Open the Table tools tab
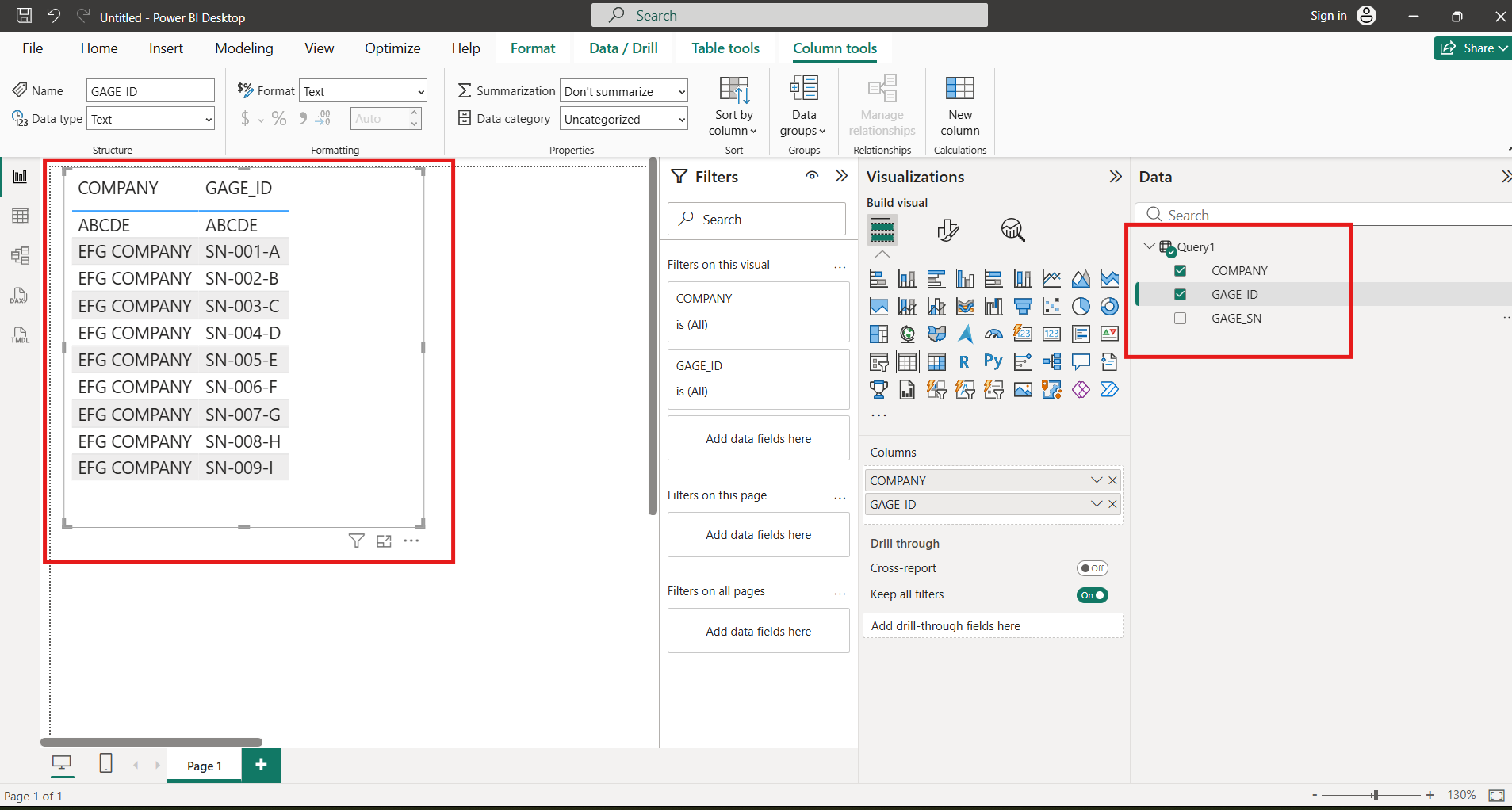 725,48
